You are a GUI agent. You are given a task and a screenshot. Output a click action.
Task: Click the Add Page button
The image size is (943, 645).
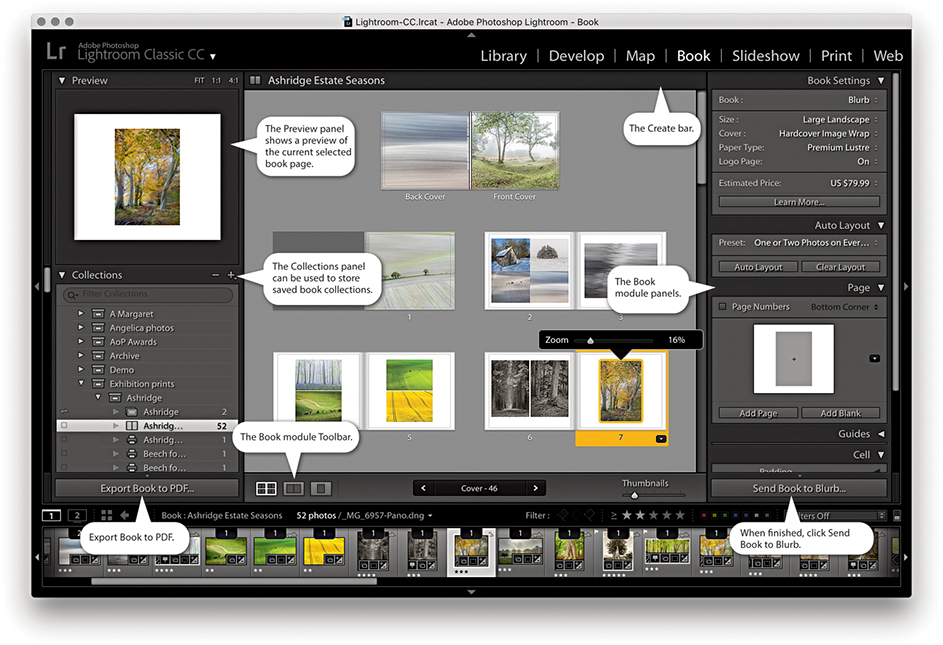758,413
